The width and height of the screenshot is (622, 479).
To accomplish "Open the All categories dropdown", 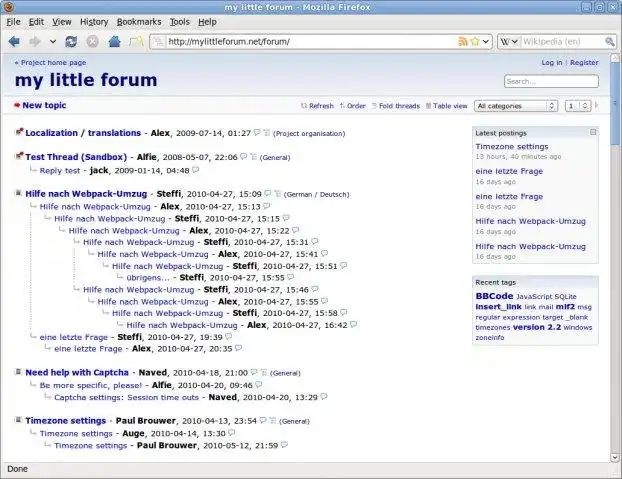I will coord(516,106).
